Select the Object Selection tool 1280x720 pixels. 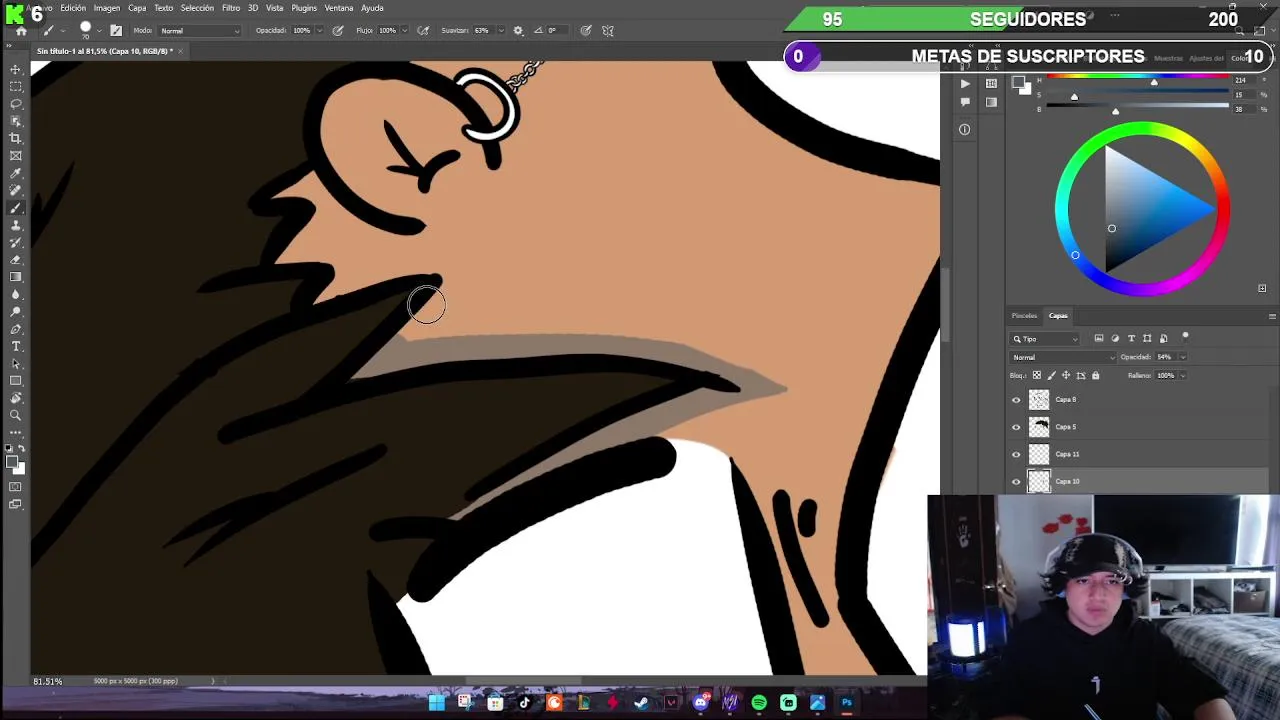[x=16, y=121]
